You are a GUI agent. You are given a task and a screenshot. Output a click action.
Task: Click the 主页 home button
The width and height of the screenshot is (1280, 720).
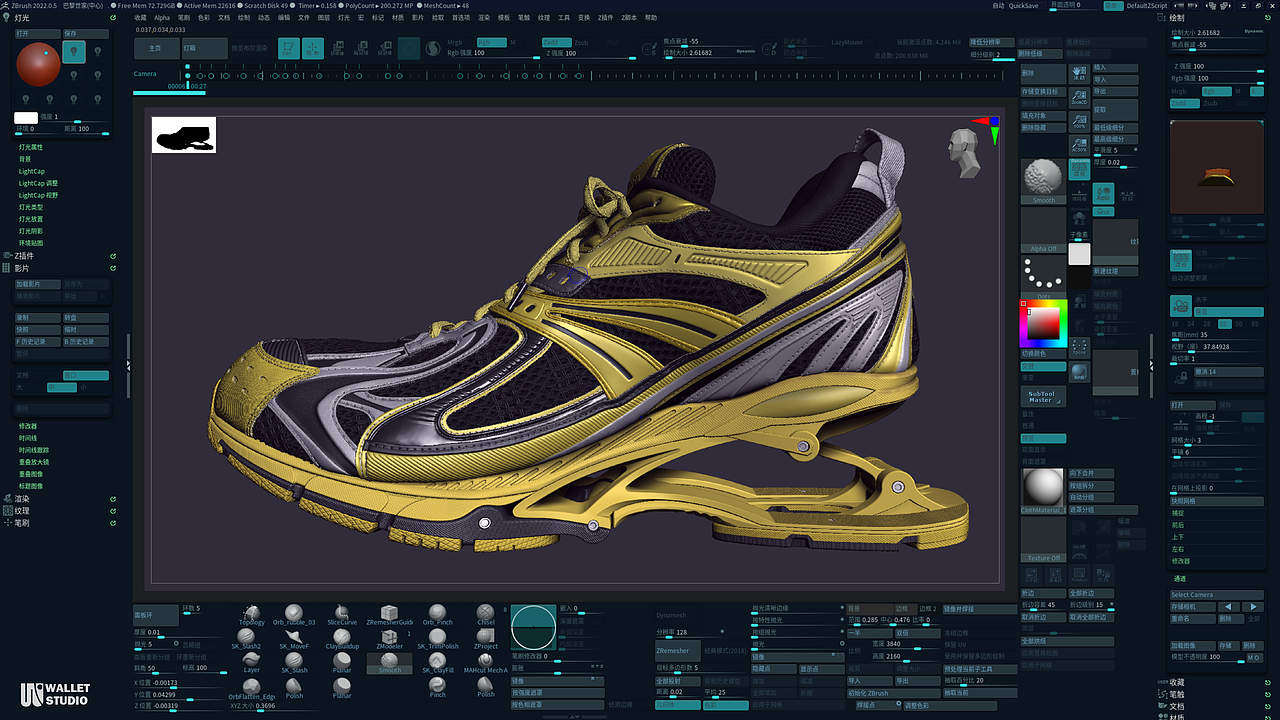pyautogui.click(x=155, y=48)
